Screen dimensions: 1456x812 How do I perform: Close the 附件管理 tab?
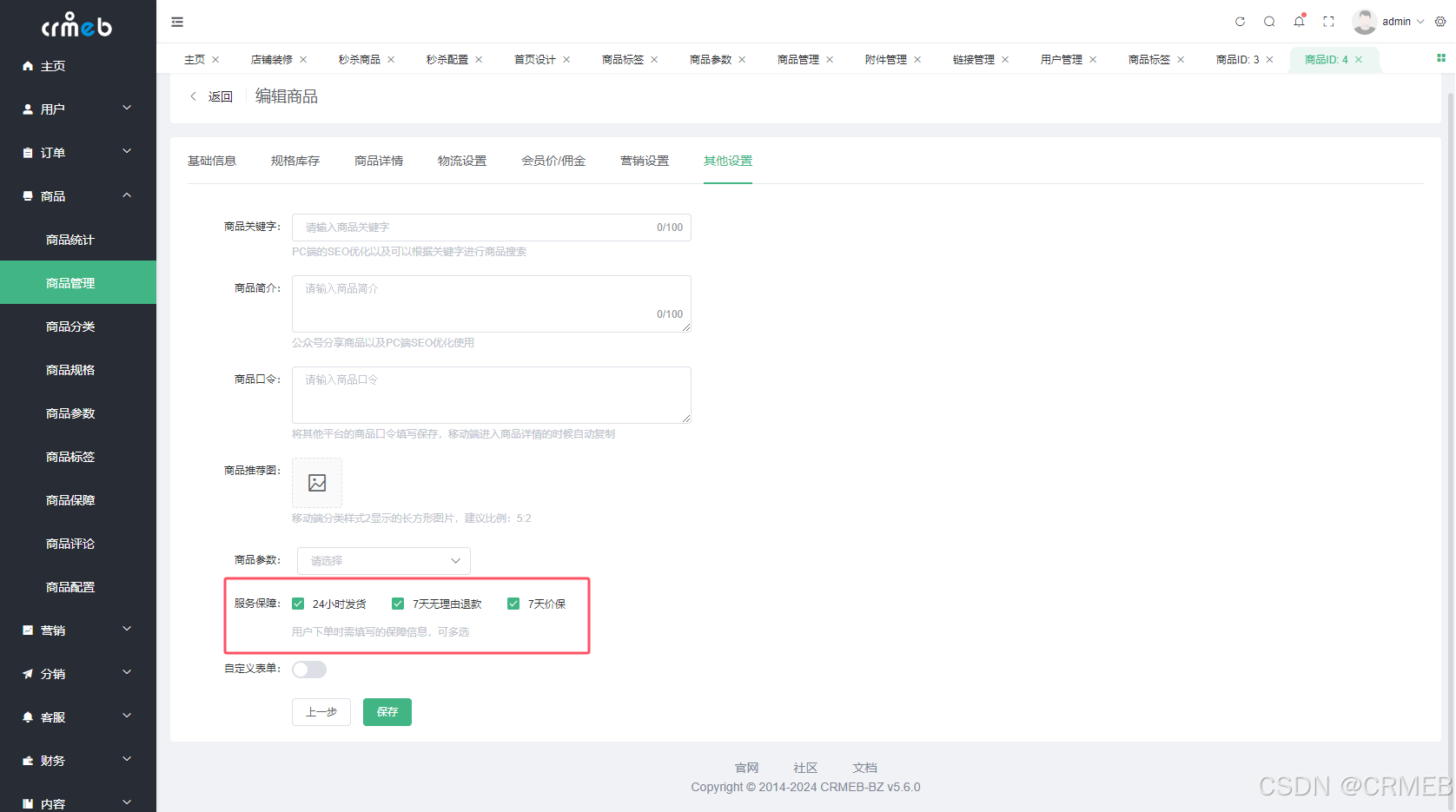click(917, 60)
